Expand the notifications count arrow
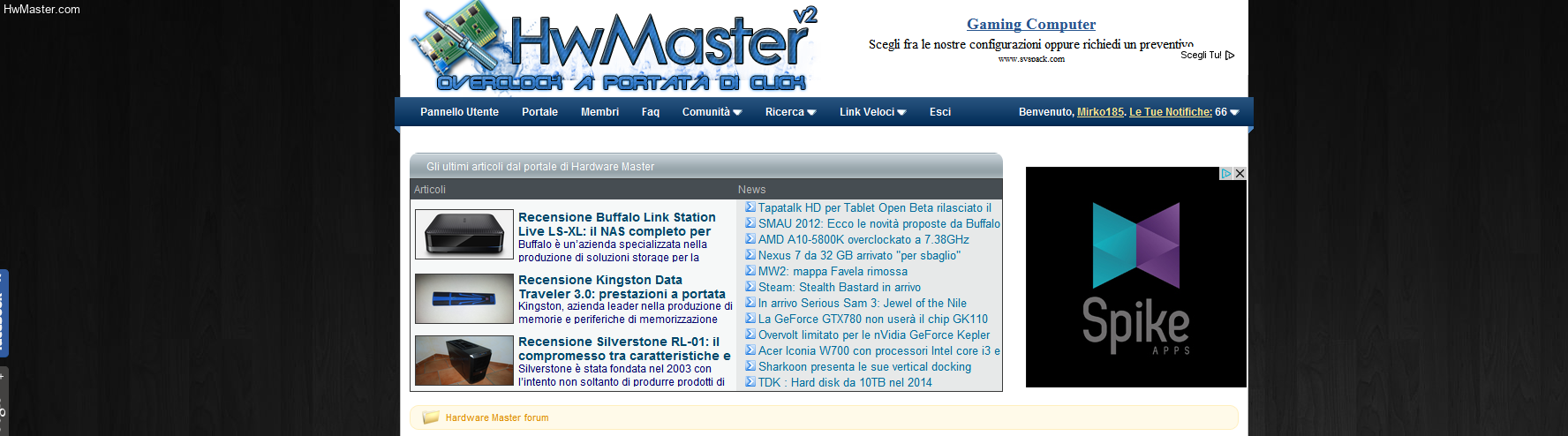The image size is (1568, 436). 1234,112
